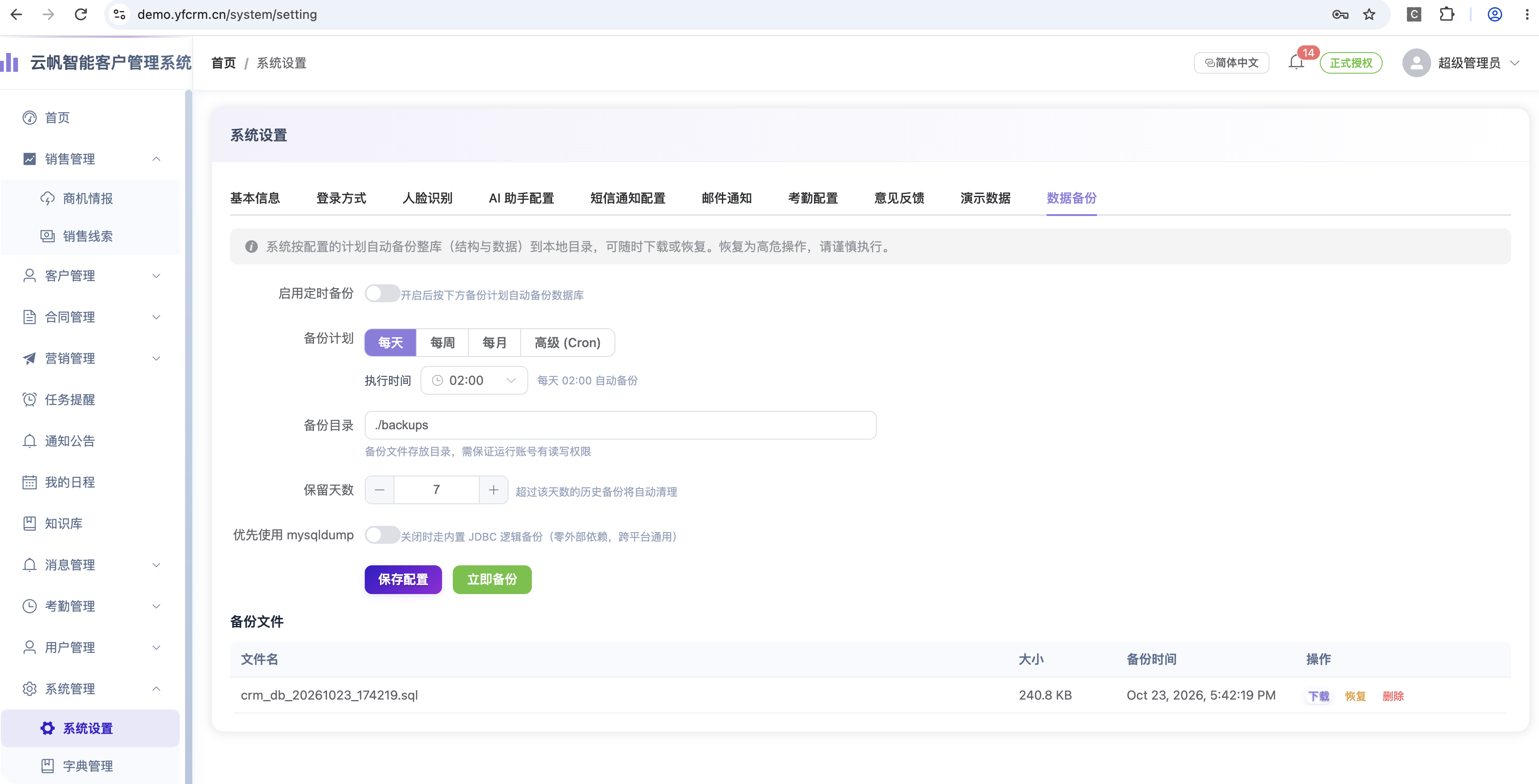Toggle the 启用定时备份 switch
1539x784 pixels.
pyautogui.click(x=382, y=293)
